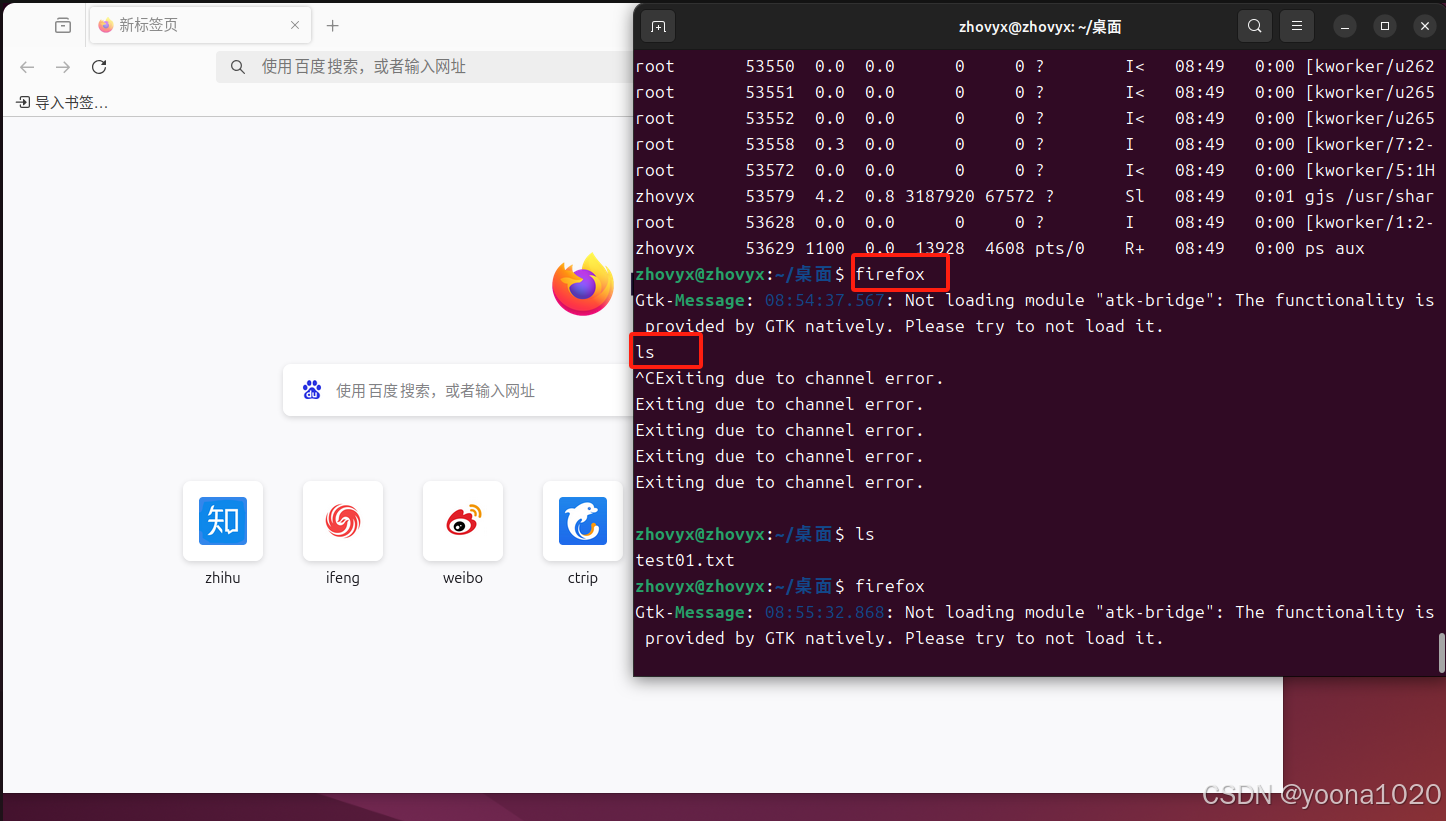The image size is (1446, 821).
Task: Minimize the terminal window
Action: pos(1346,26)
